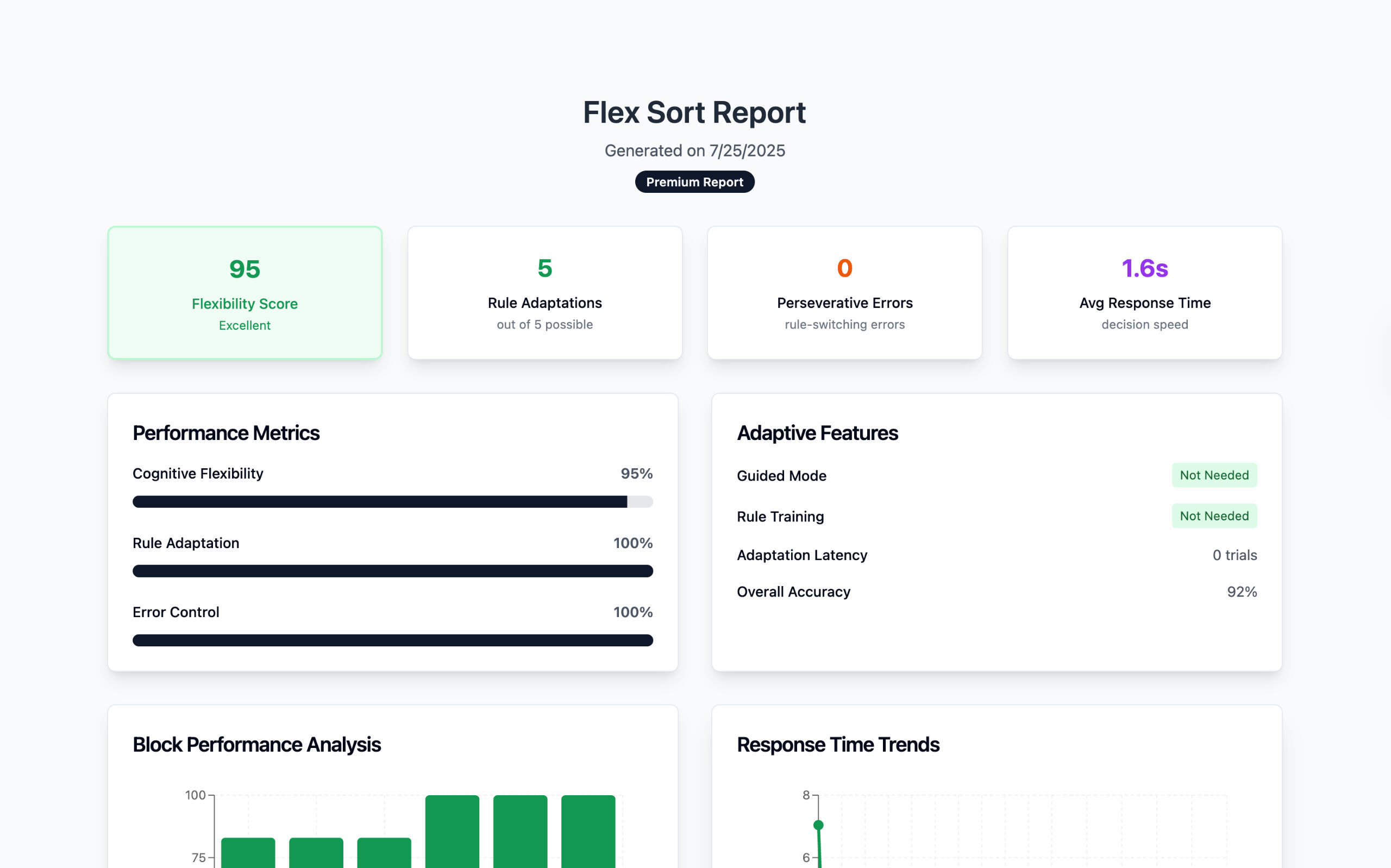Click the Flex Sort Report title
The image size is (1391, 868).
pyautogui.click(x=694, y=112)
